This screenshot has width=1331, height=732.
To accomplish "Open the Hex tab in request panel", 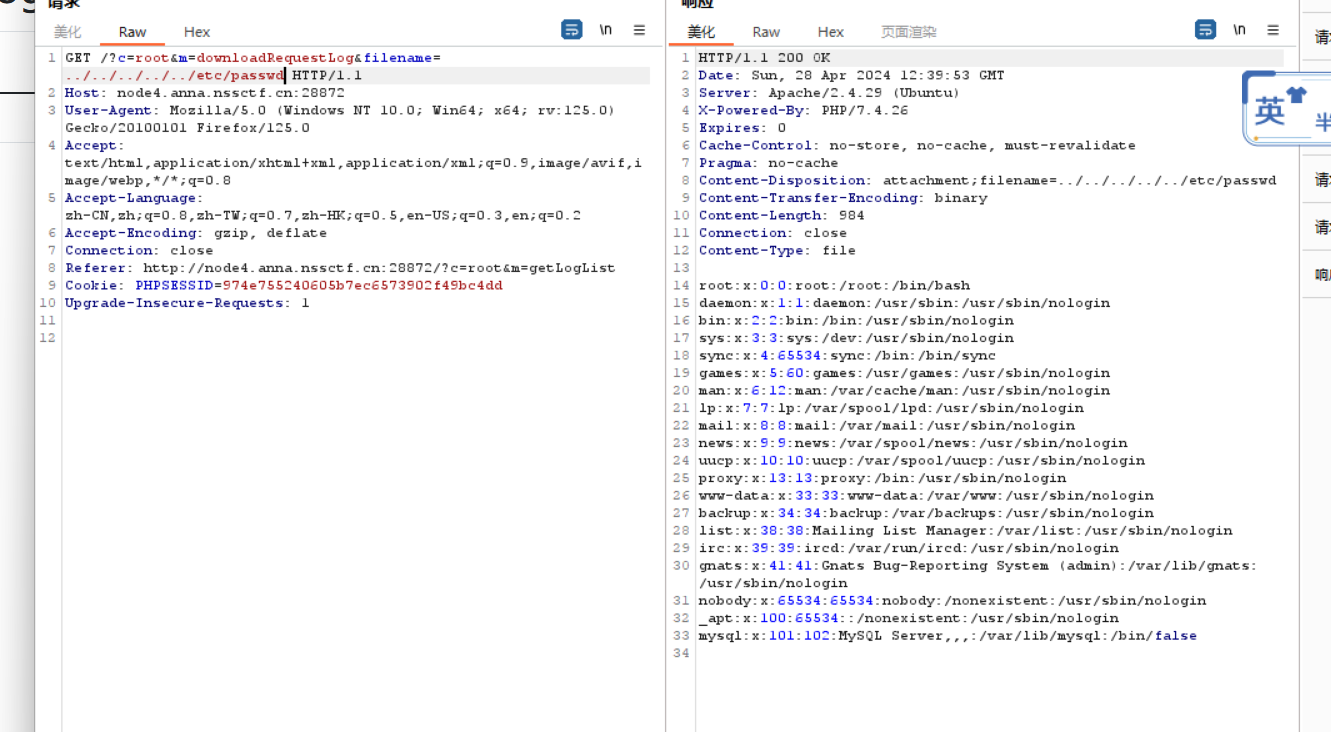I will point(197,32).
